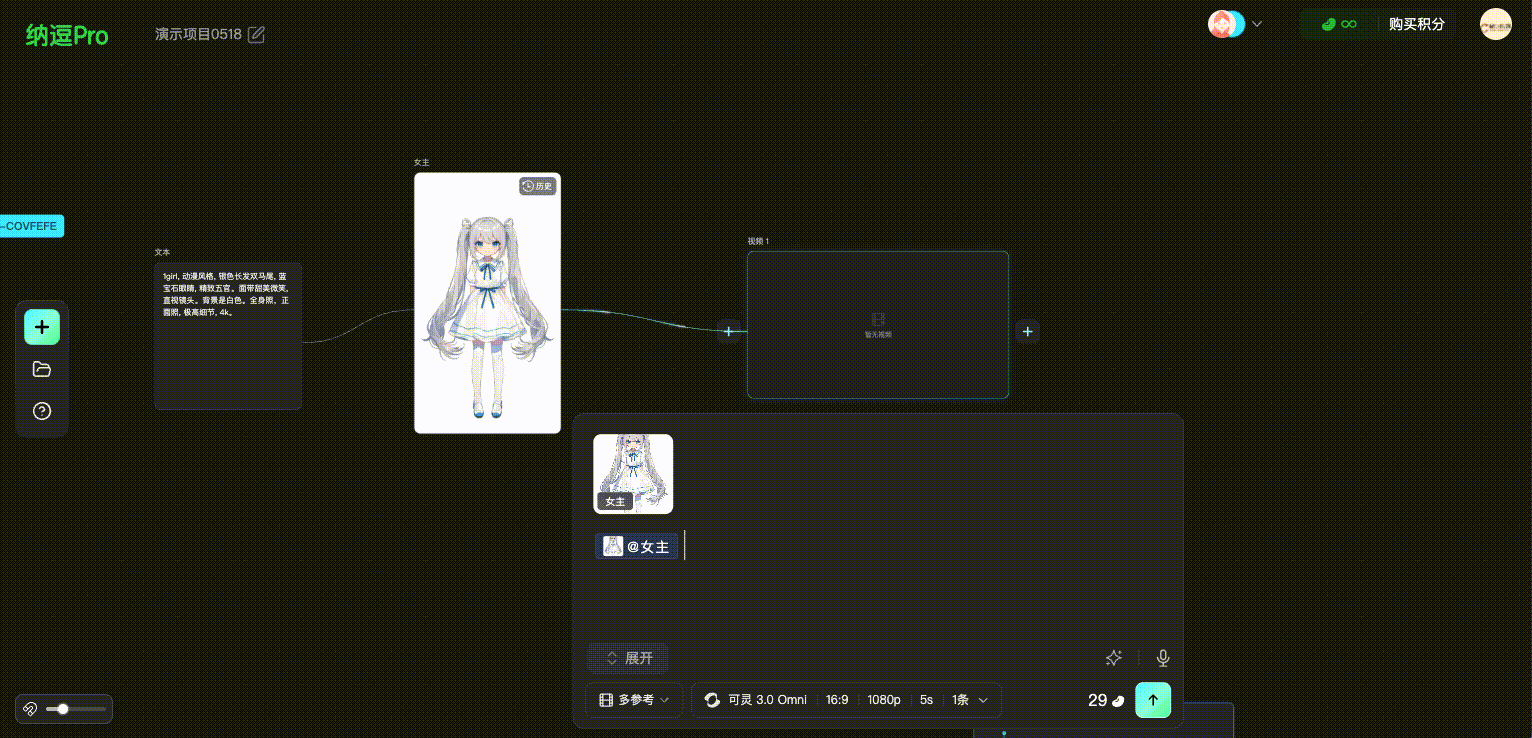Open 历史 on the 女主 node
1532x738 pixels.
pos(537,186)
